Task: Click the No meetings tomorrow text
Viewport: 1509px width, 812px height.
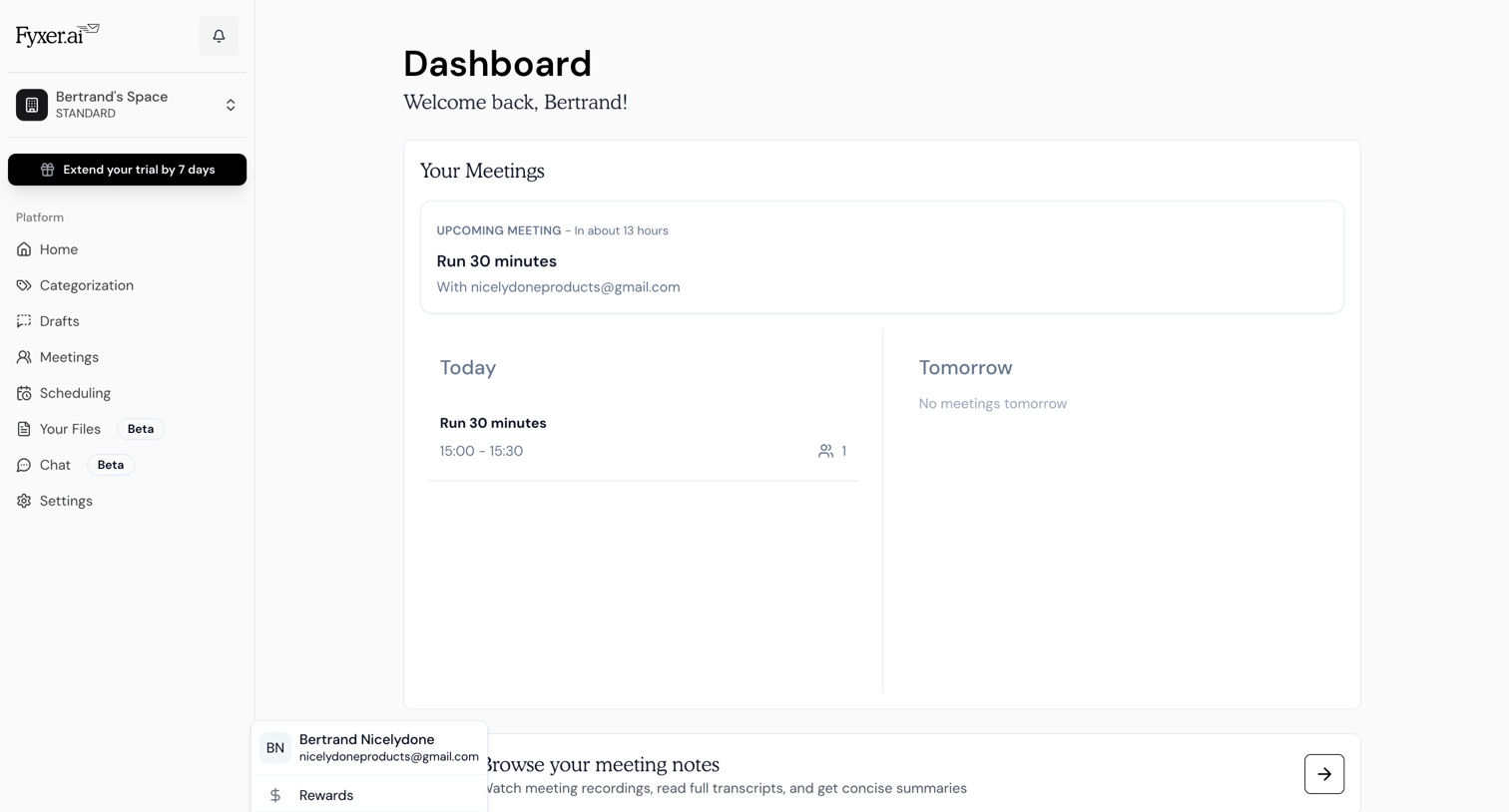Action: tap(993, 404)
